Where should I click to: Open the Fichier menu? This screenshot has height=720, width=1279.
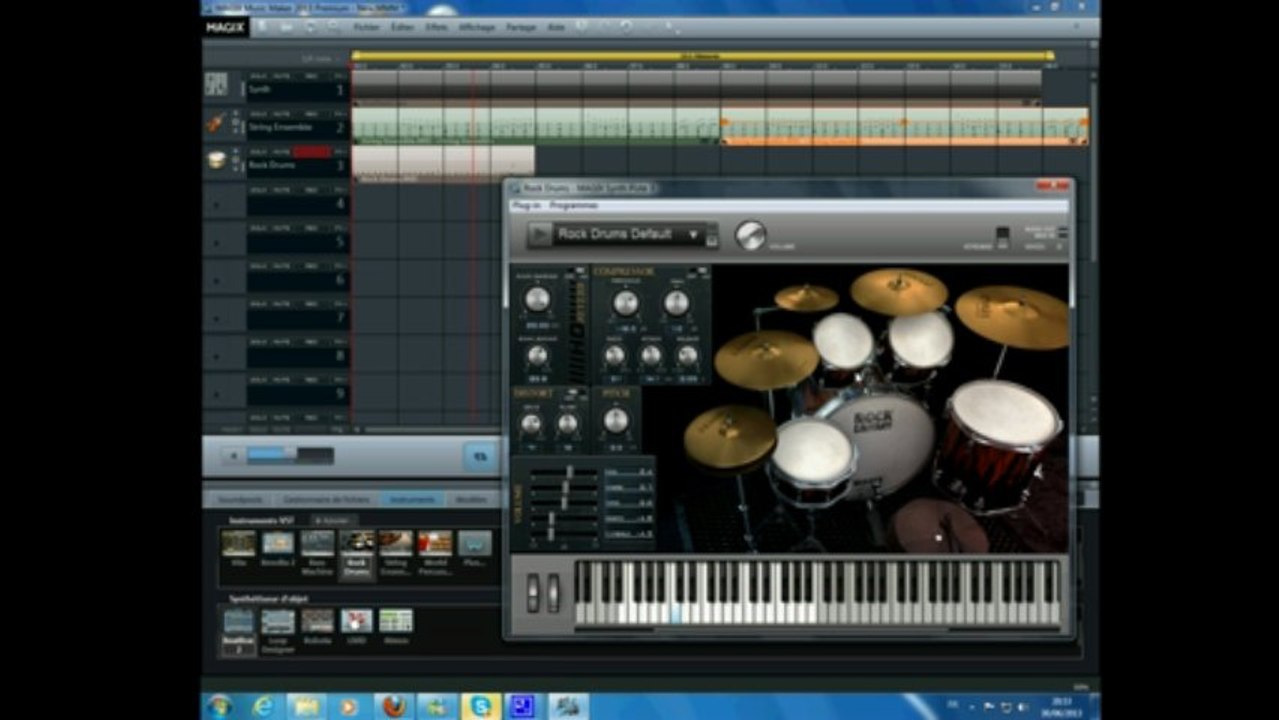[366, 27]
